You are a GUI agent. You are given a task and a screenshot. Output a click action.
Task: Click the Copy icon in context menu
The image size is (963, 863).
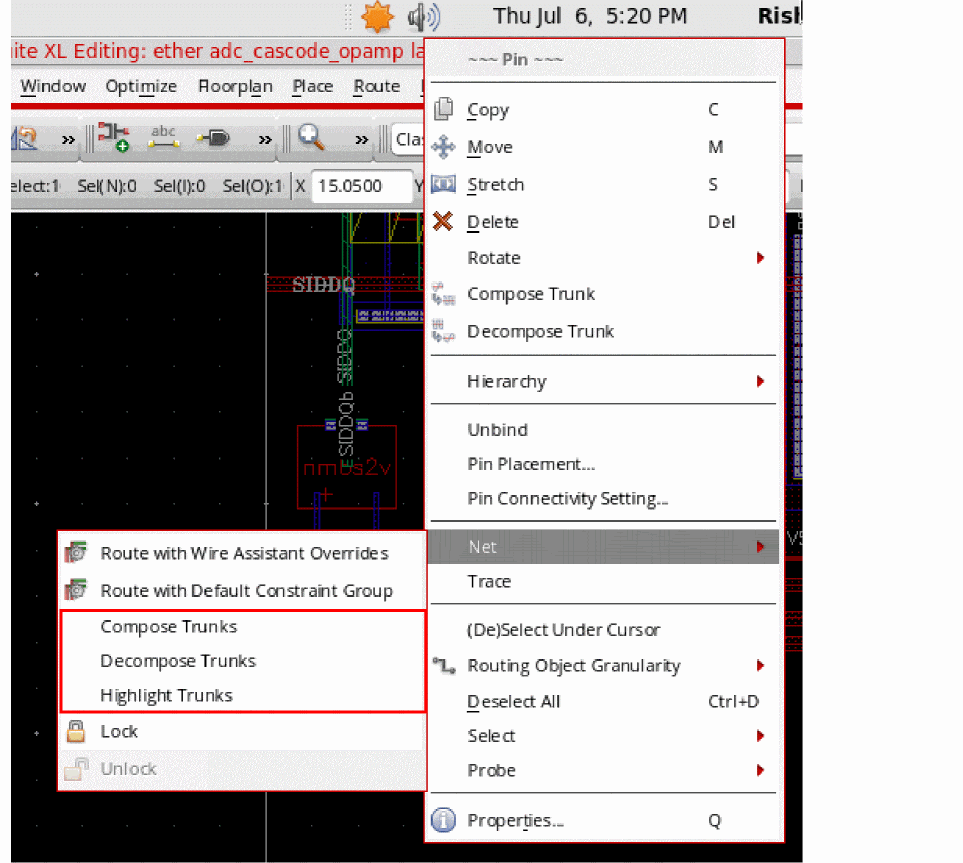point(443,110)
